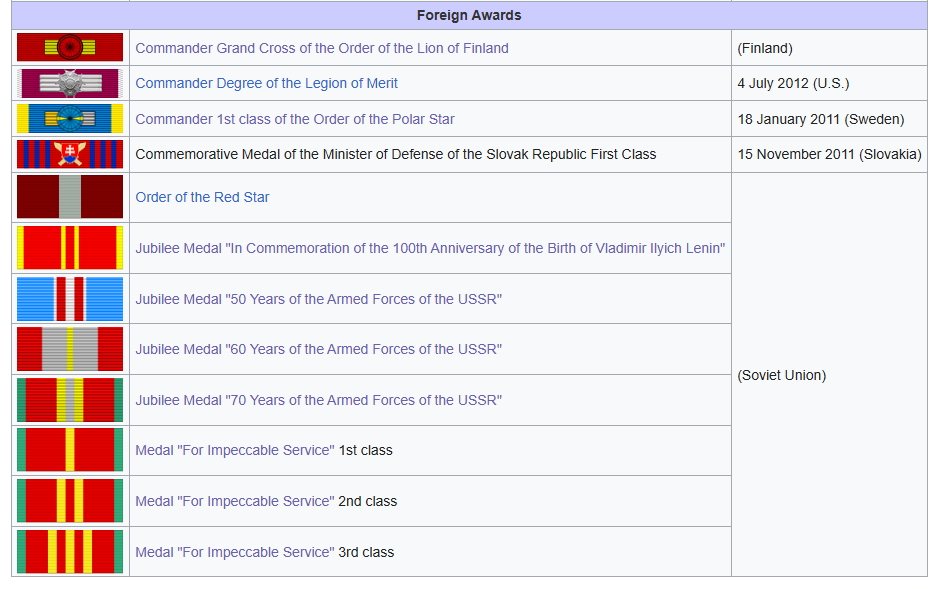Viewport: 936px width, 589px height.
Task: Click the Order of the Polar Star ribbon
Action: point(70,119)
